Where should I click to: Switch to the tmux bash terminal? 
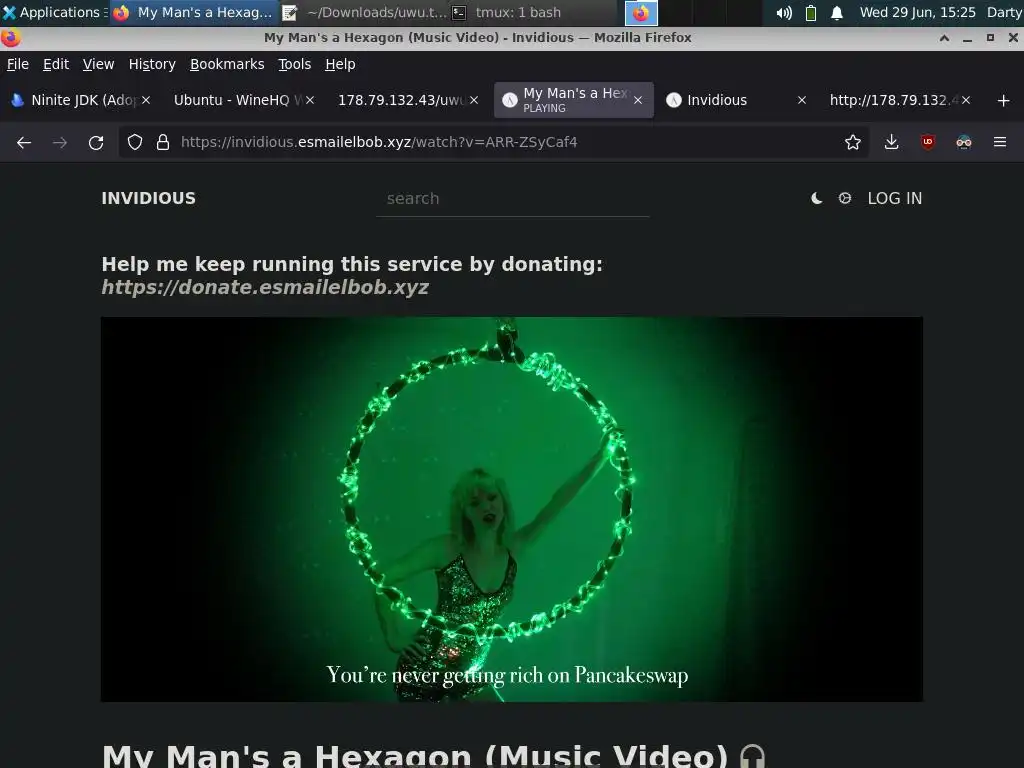pos(507,12)
